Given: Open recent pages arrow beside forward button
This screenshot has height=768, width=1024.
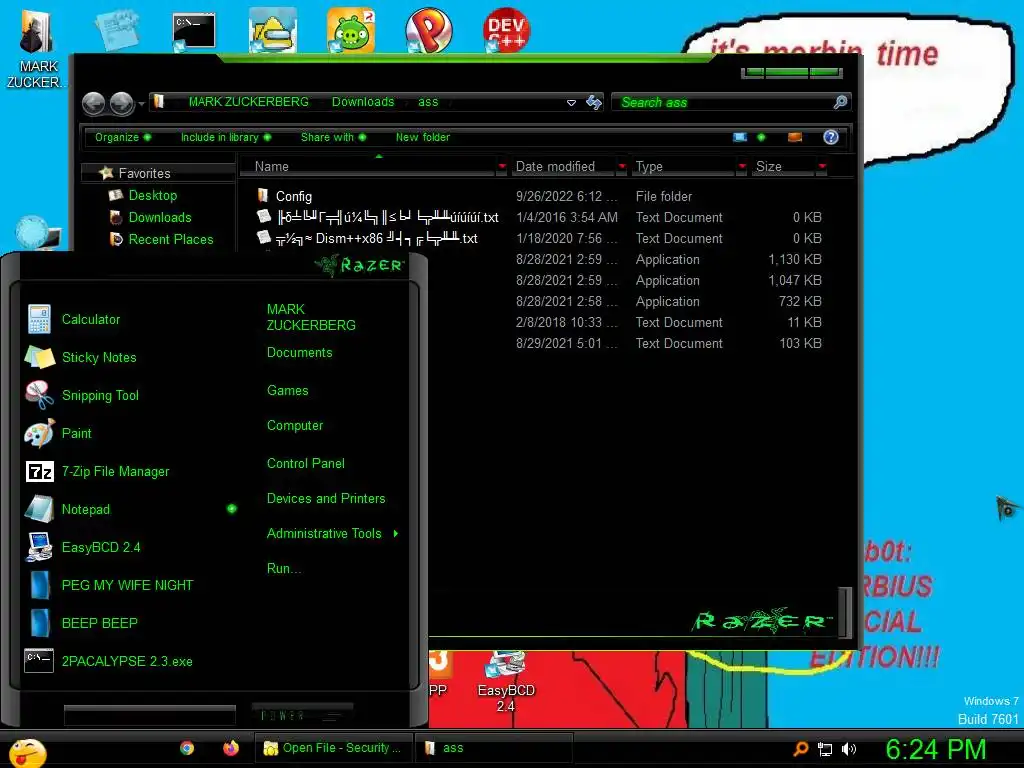Looking at the screenshot, I should coord(141,103).
